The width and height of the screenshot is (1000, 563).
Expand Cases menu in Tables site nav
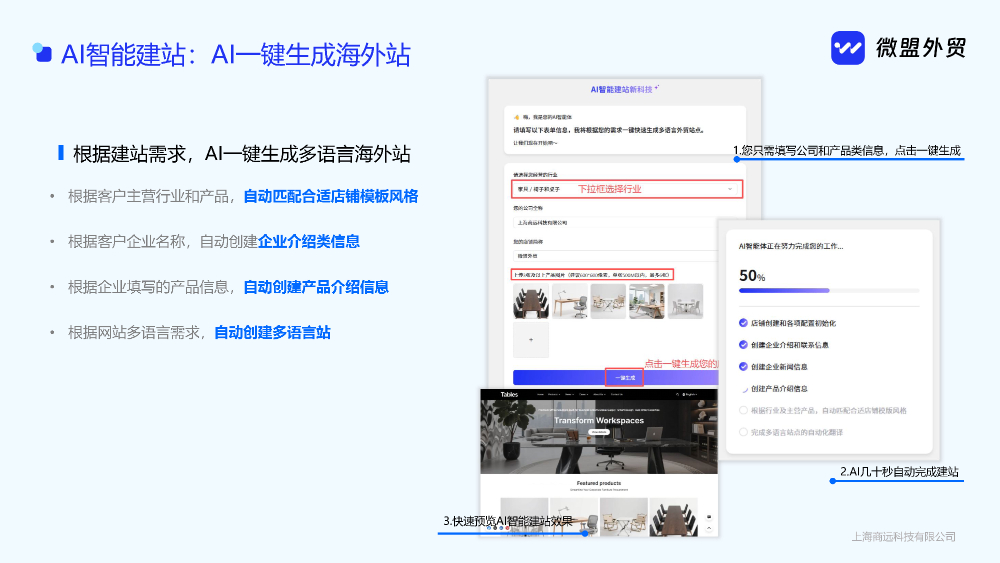tap(584, 395)
